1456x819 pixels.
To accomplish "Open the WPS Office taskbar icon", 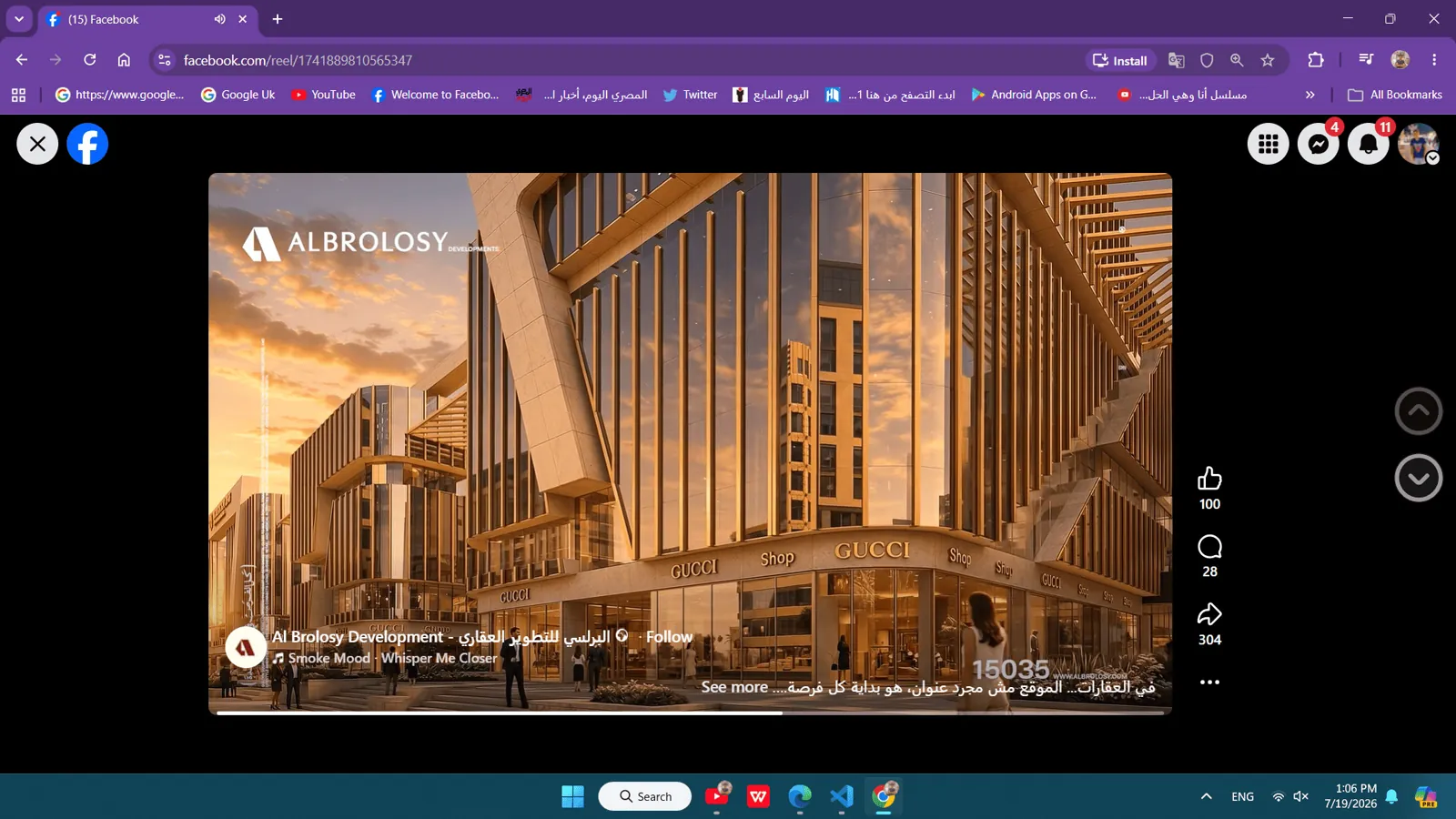I will coord(758,796).
